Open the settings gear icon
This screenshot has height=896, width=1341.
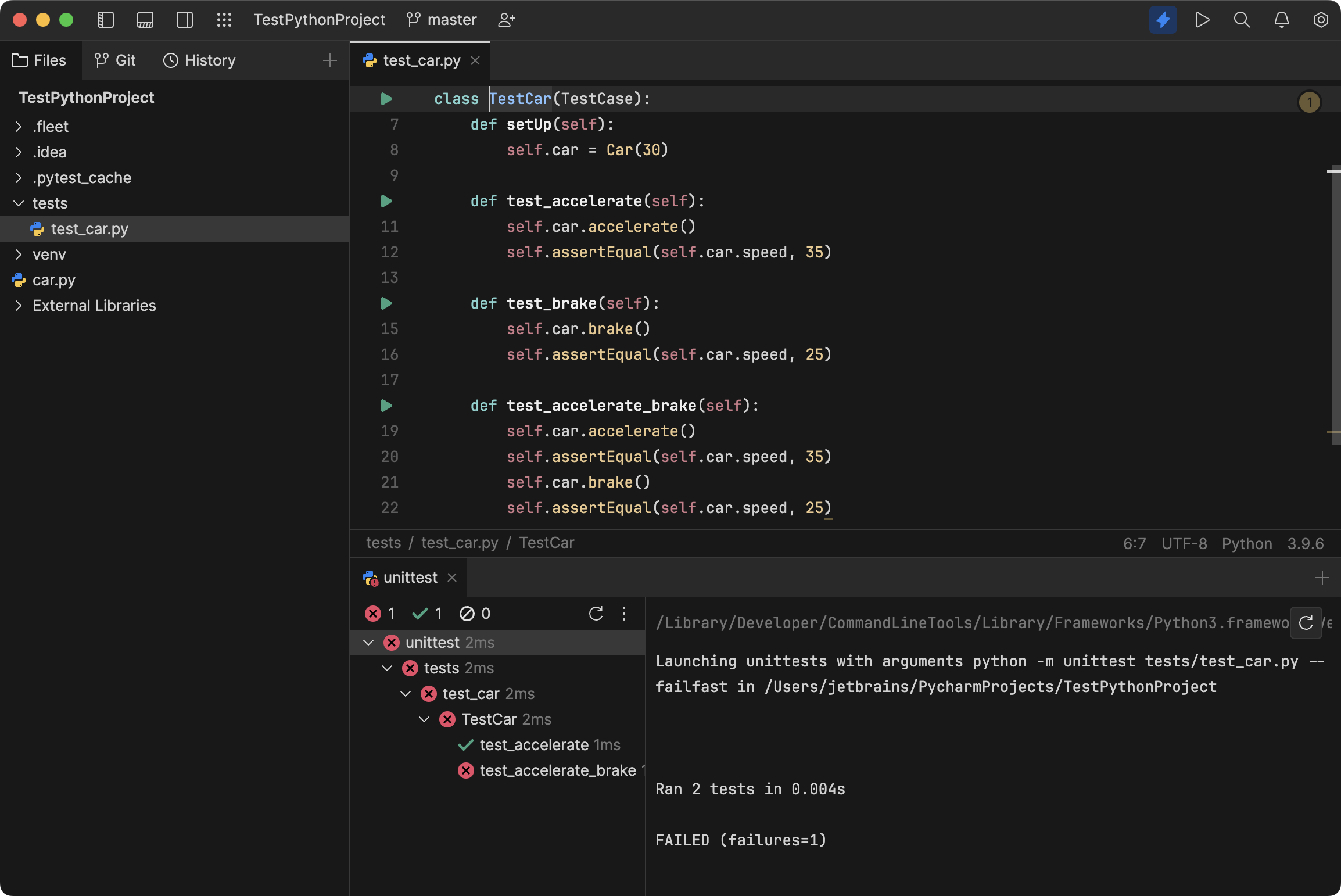click(x=1320, y=19)
